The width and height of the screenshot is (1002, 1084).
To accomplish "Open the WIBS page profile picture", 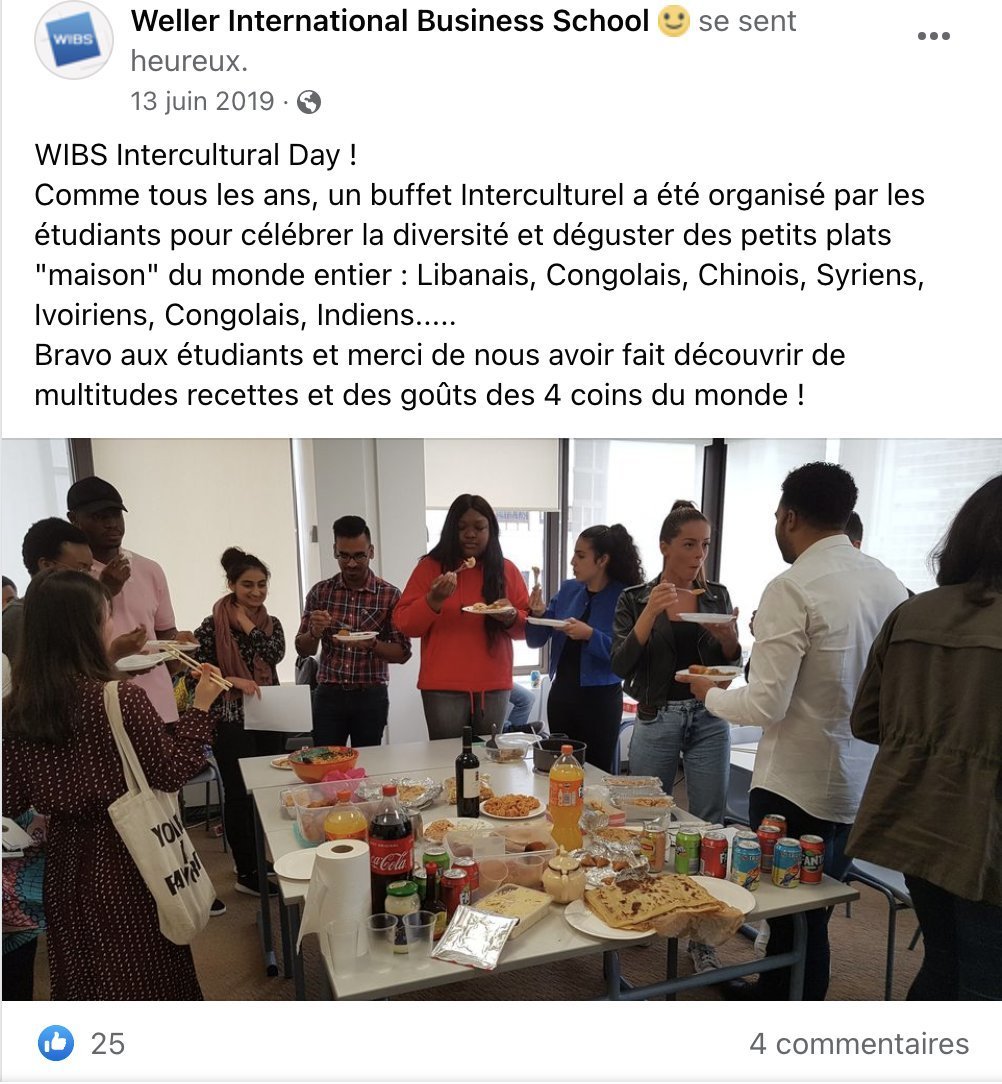I will [x=73, y=40].
